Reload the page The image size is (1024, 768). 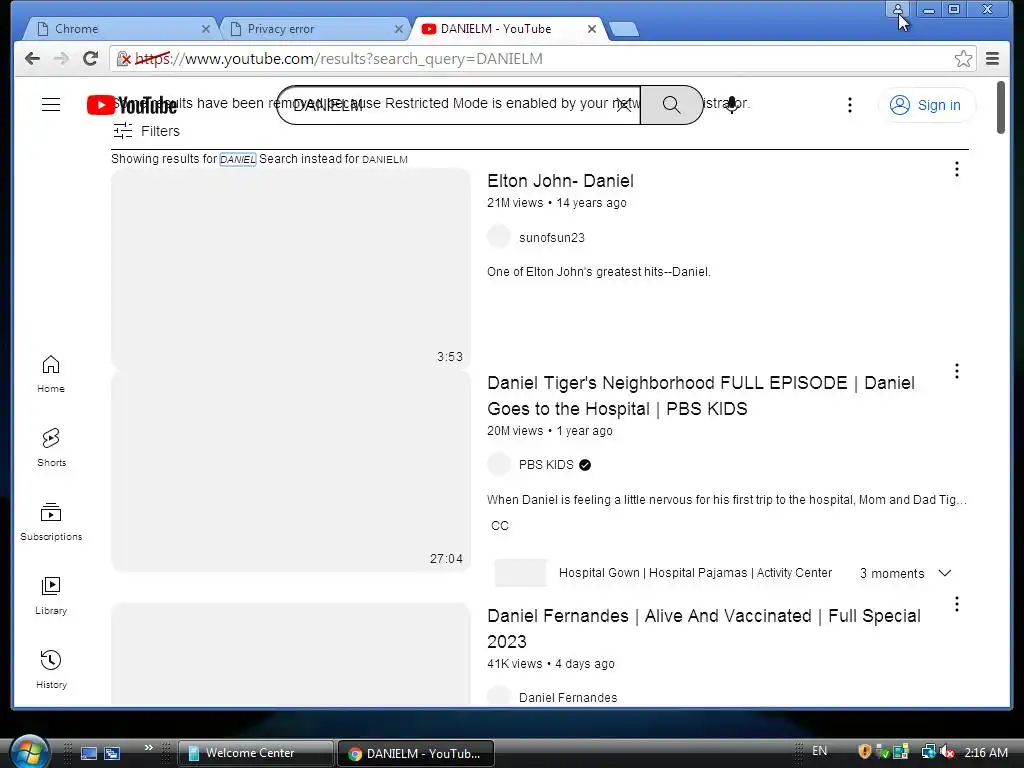(x=90, y=59)
